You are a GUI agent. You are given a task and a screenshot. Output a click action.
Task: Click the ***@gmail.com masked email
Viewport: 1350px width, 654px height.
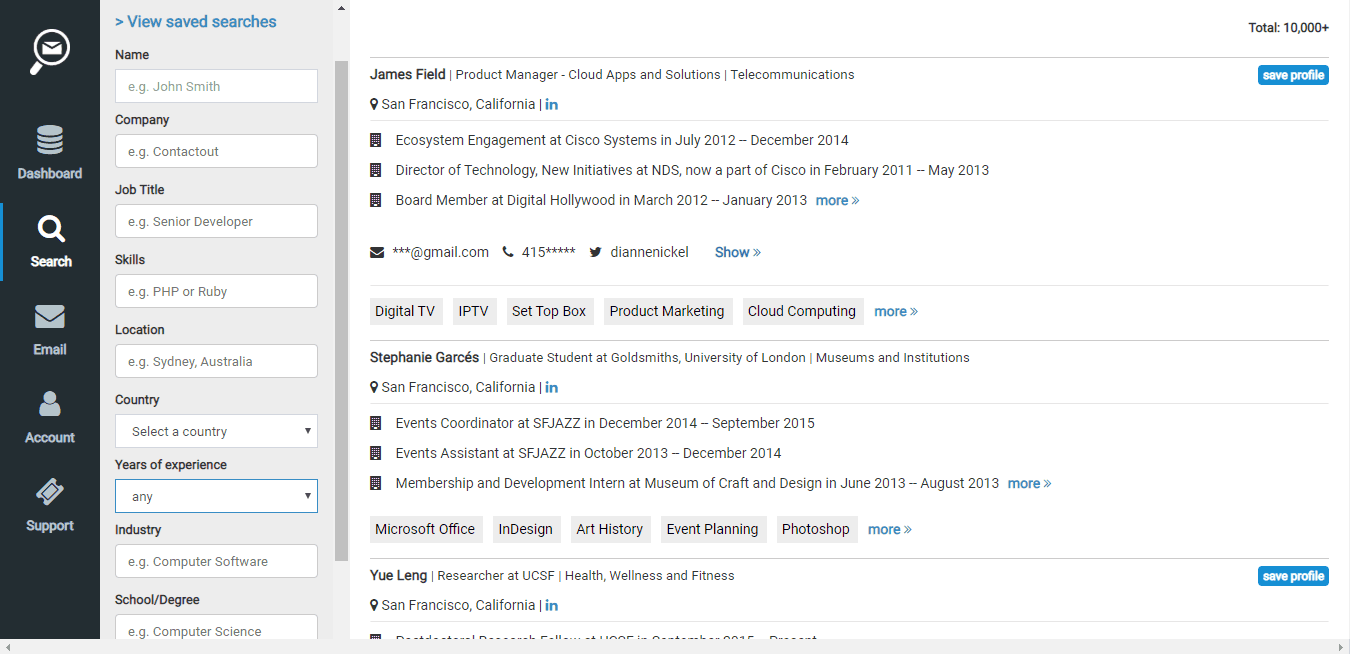pyautogui.click(x=441, y=252)
